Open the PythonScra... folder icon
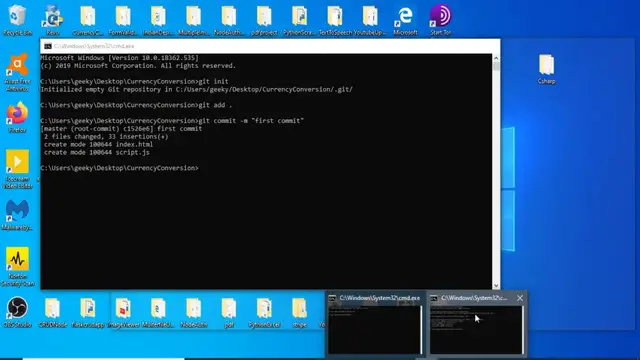 [x=299, y=20]
